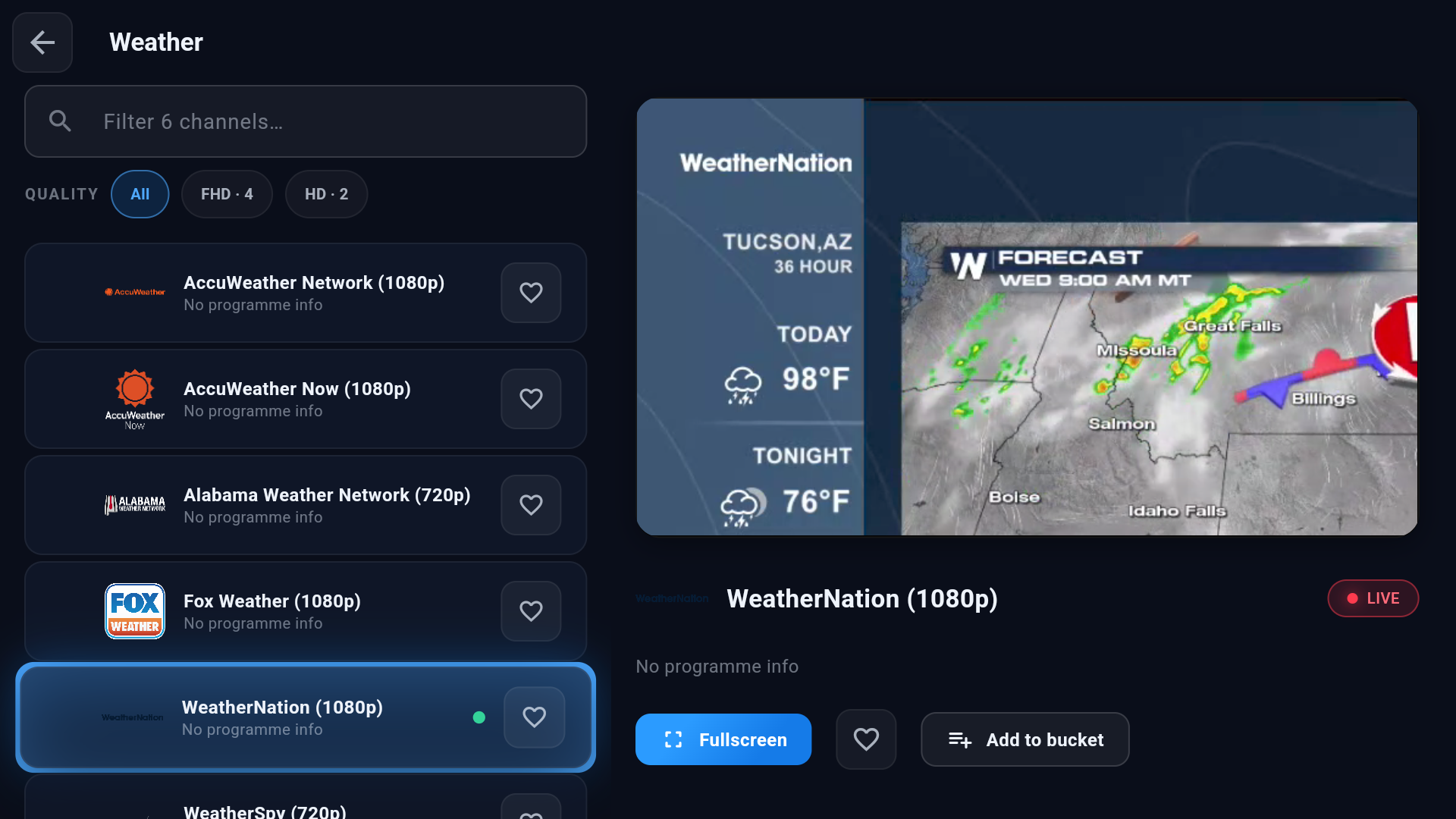Favorite AccuWeather Now with heart icon

[531, 399]
